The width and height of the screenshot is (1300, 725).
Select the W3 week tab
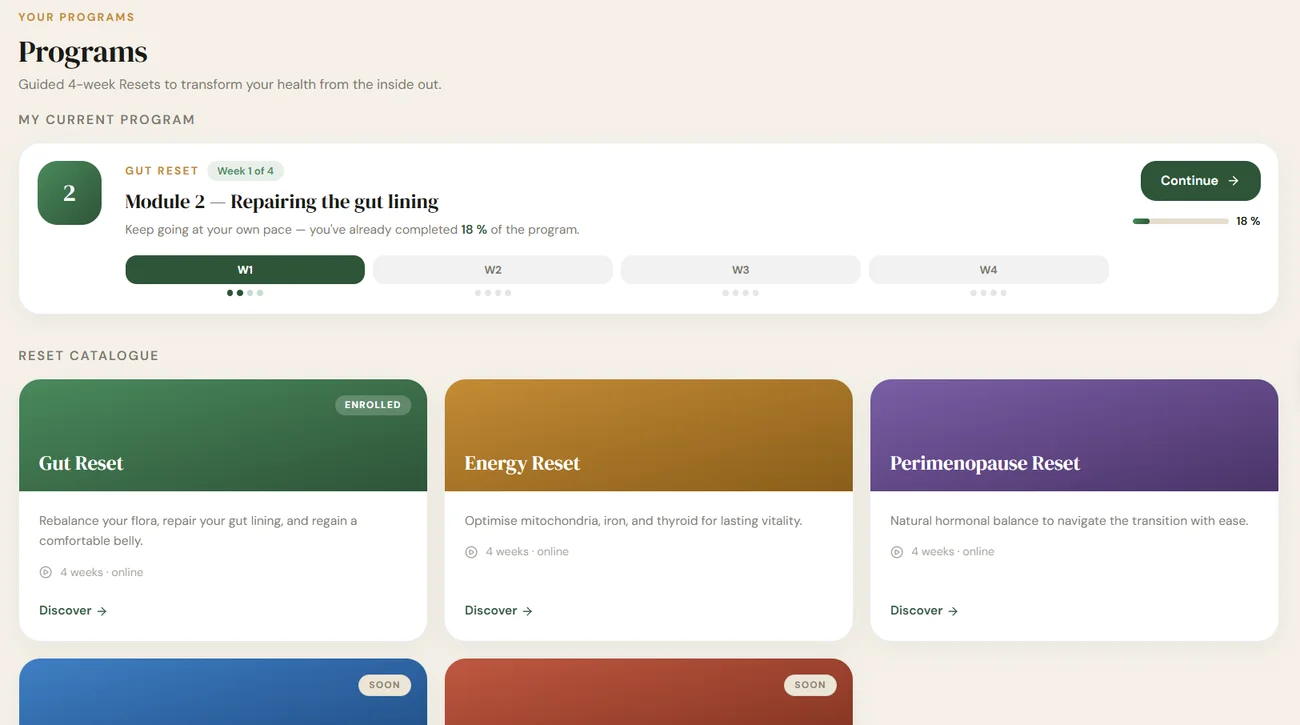(x=741, y=270)
